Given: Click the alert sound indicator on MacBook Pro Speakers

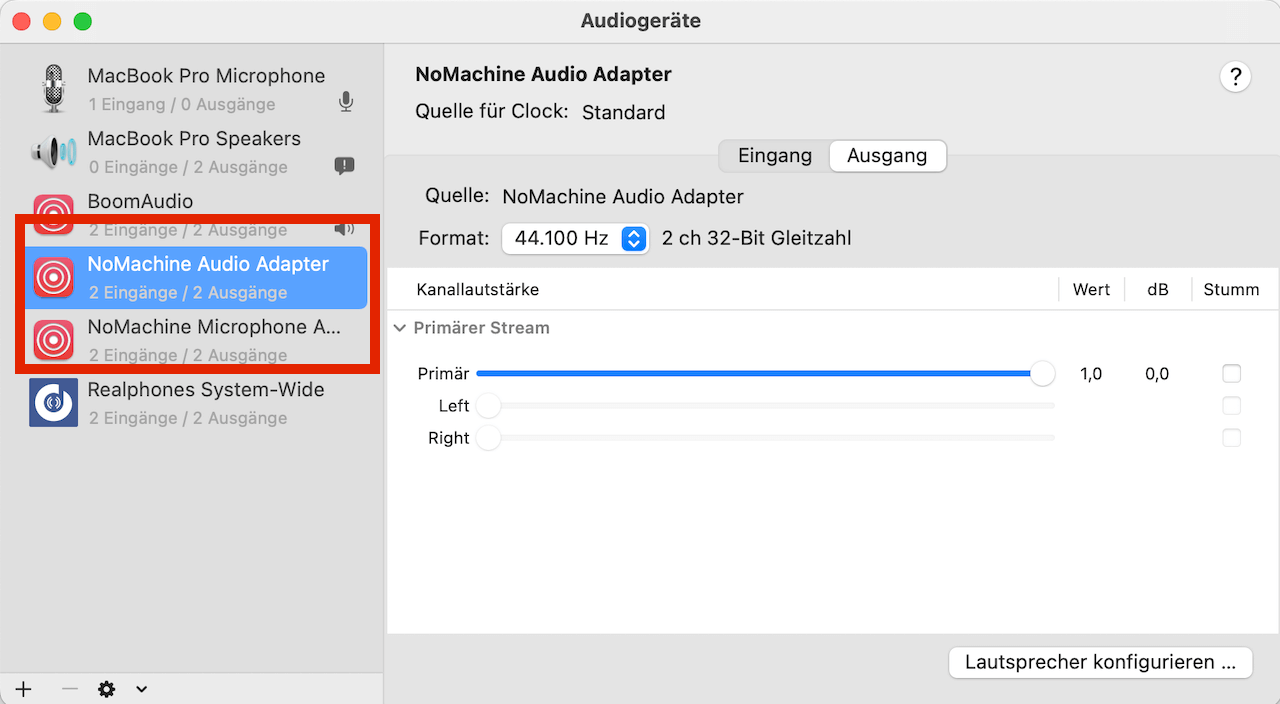Looking at the screenshot, I should coord(345,166).
